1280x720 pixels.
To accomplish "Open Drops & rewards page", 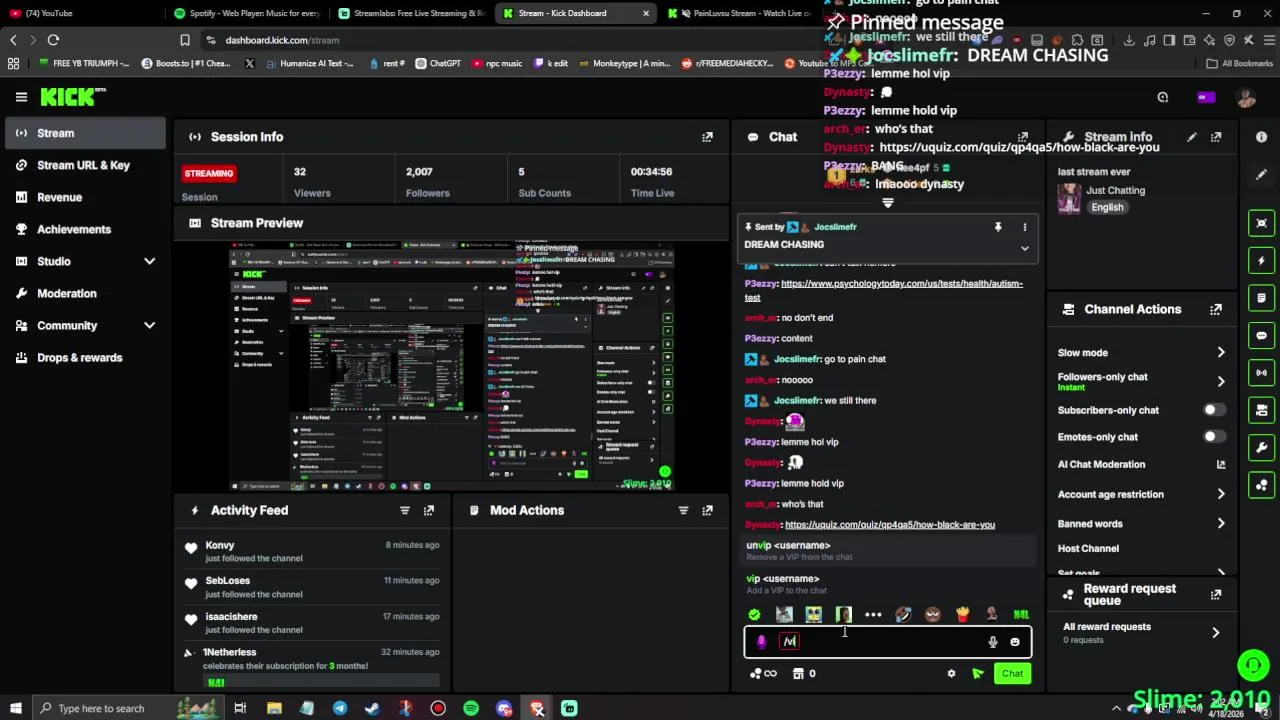I will 85,357.
